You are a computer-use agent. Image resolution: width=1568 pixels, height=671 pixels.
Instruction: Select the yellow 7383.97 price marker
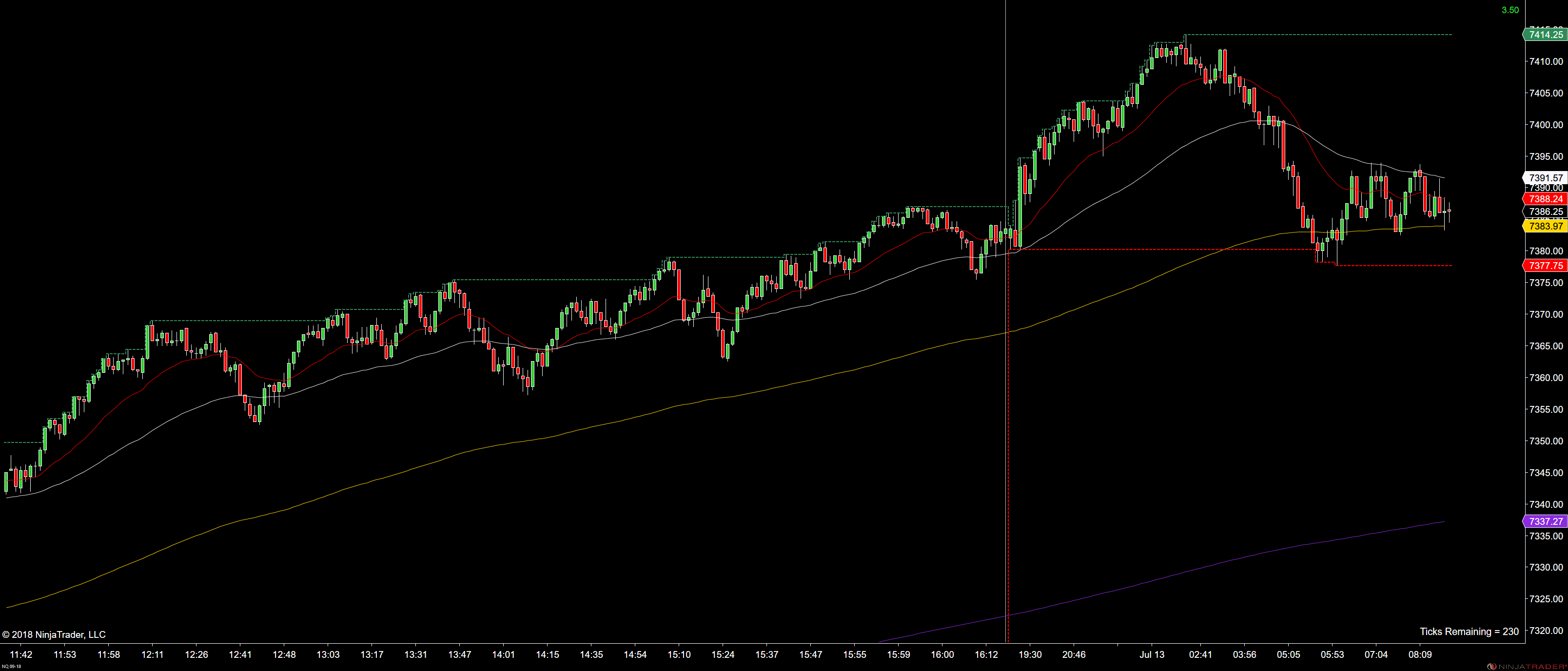pos(1544,226)
